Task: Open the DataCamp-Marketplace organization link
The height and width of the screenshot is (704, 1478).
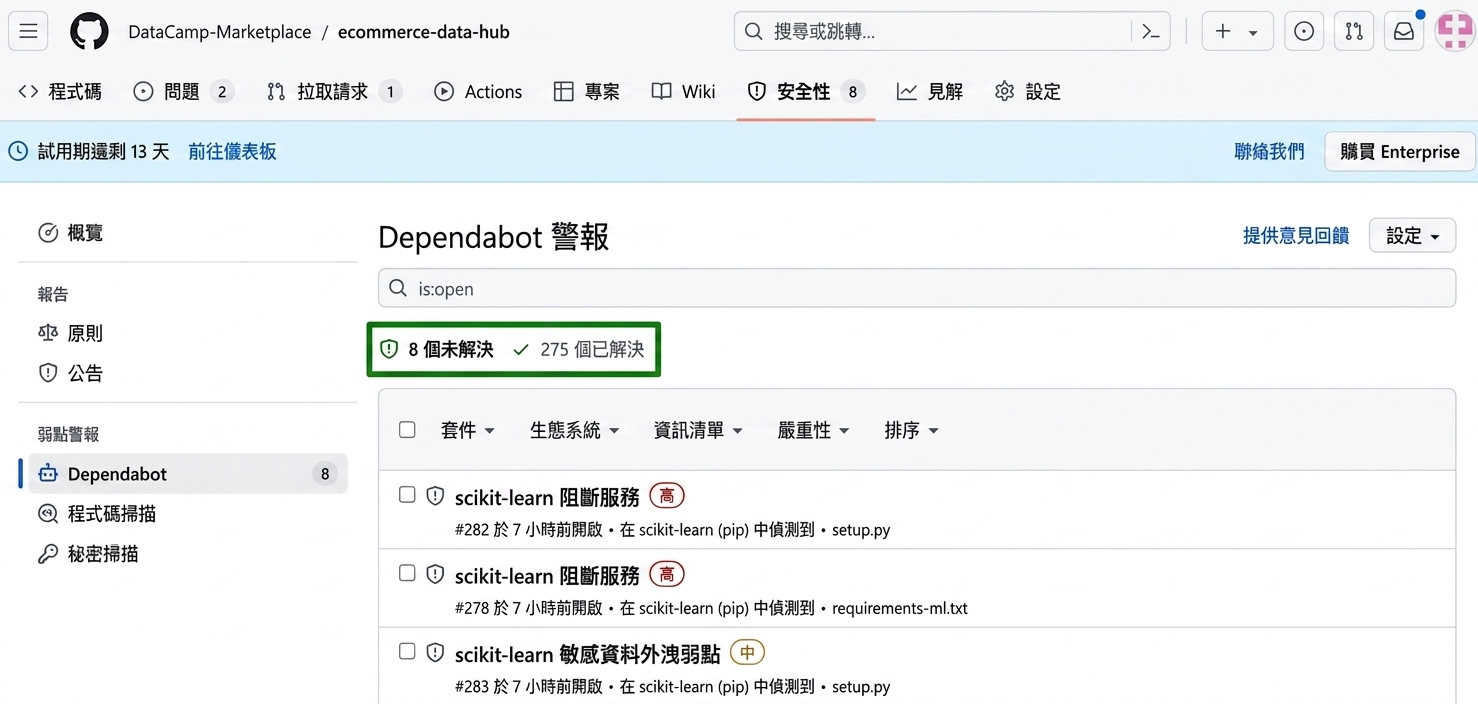Action: pos(220,32)
